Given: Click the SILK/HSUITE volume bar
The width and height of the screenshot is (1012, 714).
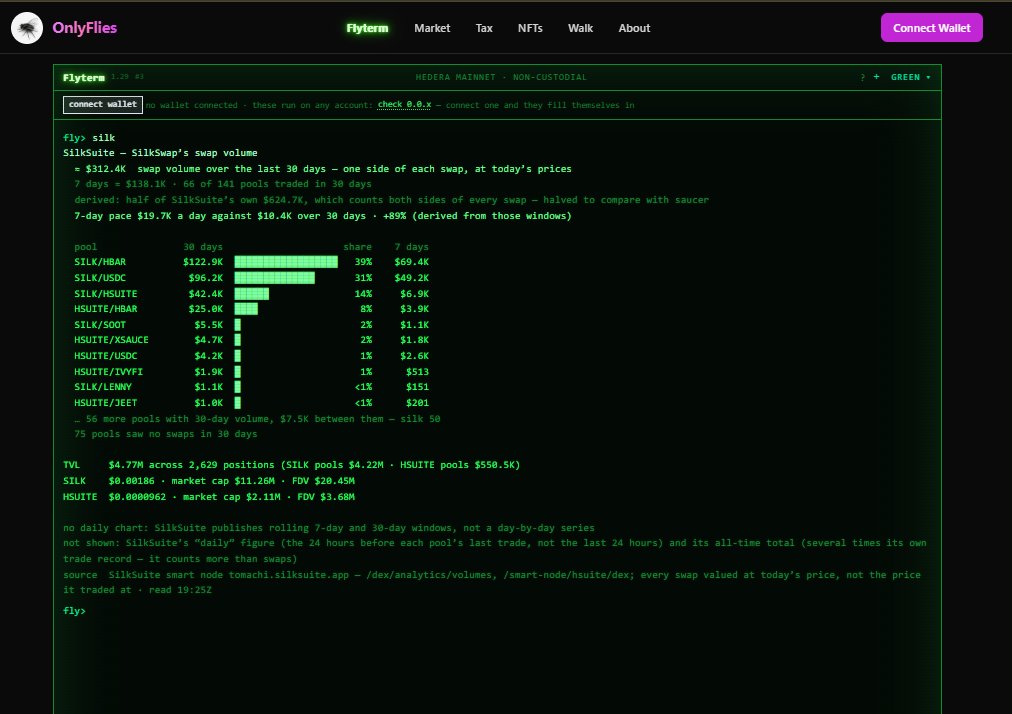Looking at the screenshot, I should (252, 294).
